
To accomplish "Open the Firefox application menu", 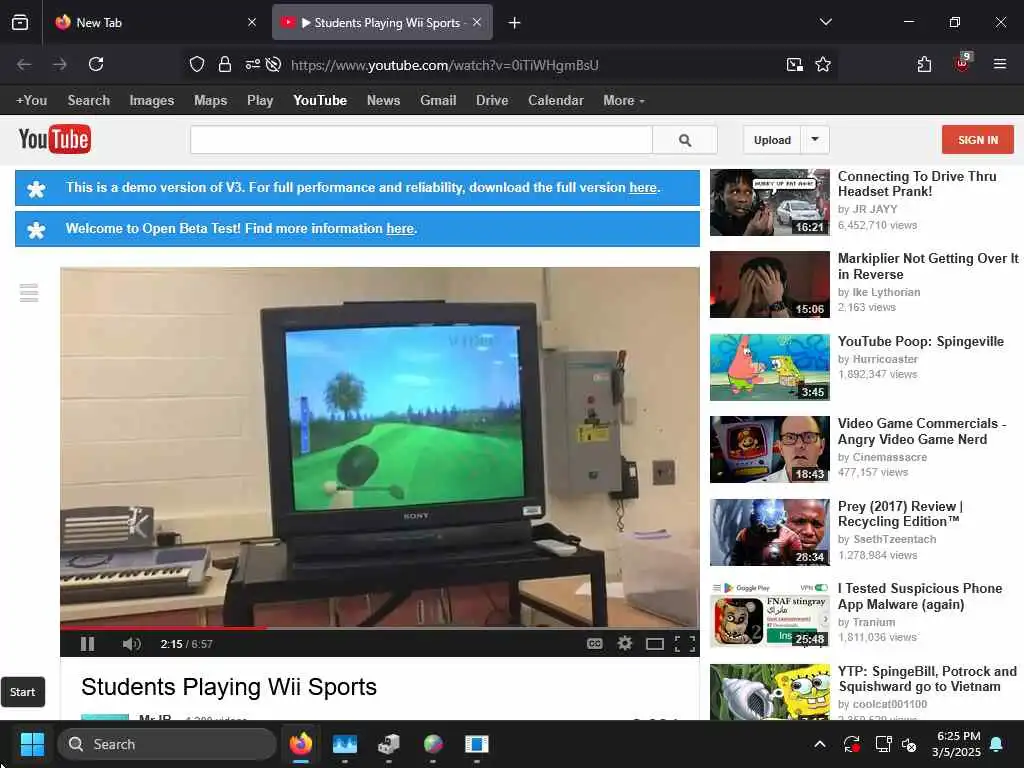I will click(999, 64).
